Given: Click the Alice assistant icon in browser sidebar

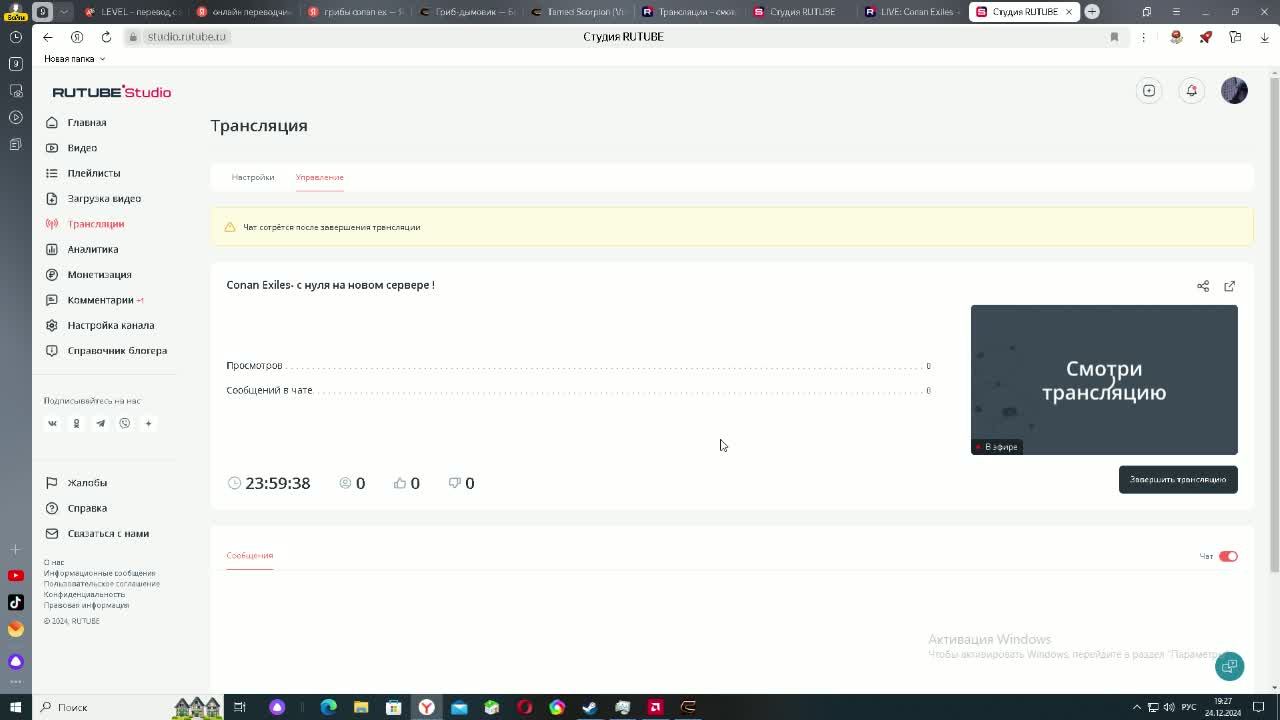Looking at the screenshot, I should coord(16,662).
